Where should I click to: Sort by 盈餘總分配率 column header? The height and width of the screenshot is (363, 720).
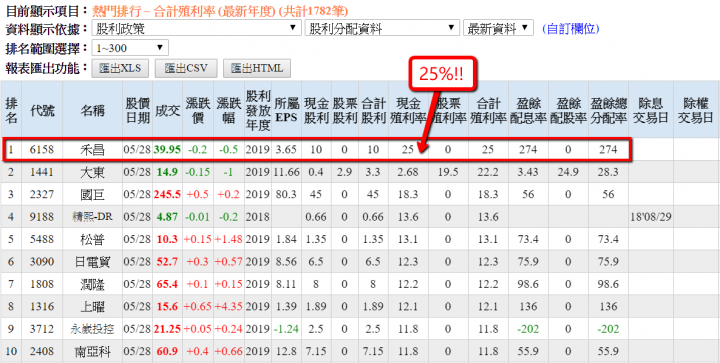click(608, 110)
